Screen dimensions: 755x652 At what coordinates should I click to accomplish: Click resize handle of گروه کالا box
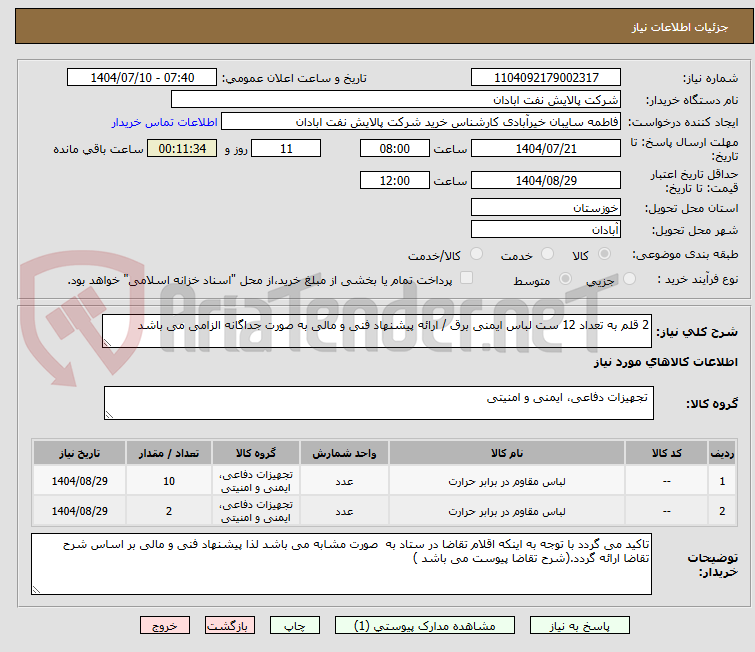tap(109, 415)
